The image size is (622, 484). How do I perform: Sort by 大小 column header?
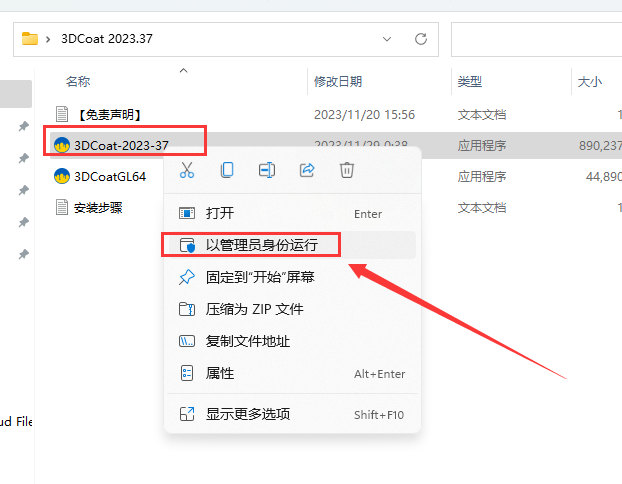click(x=590, y=82)
